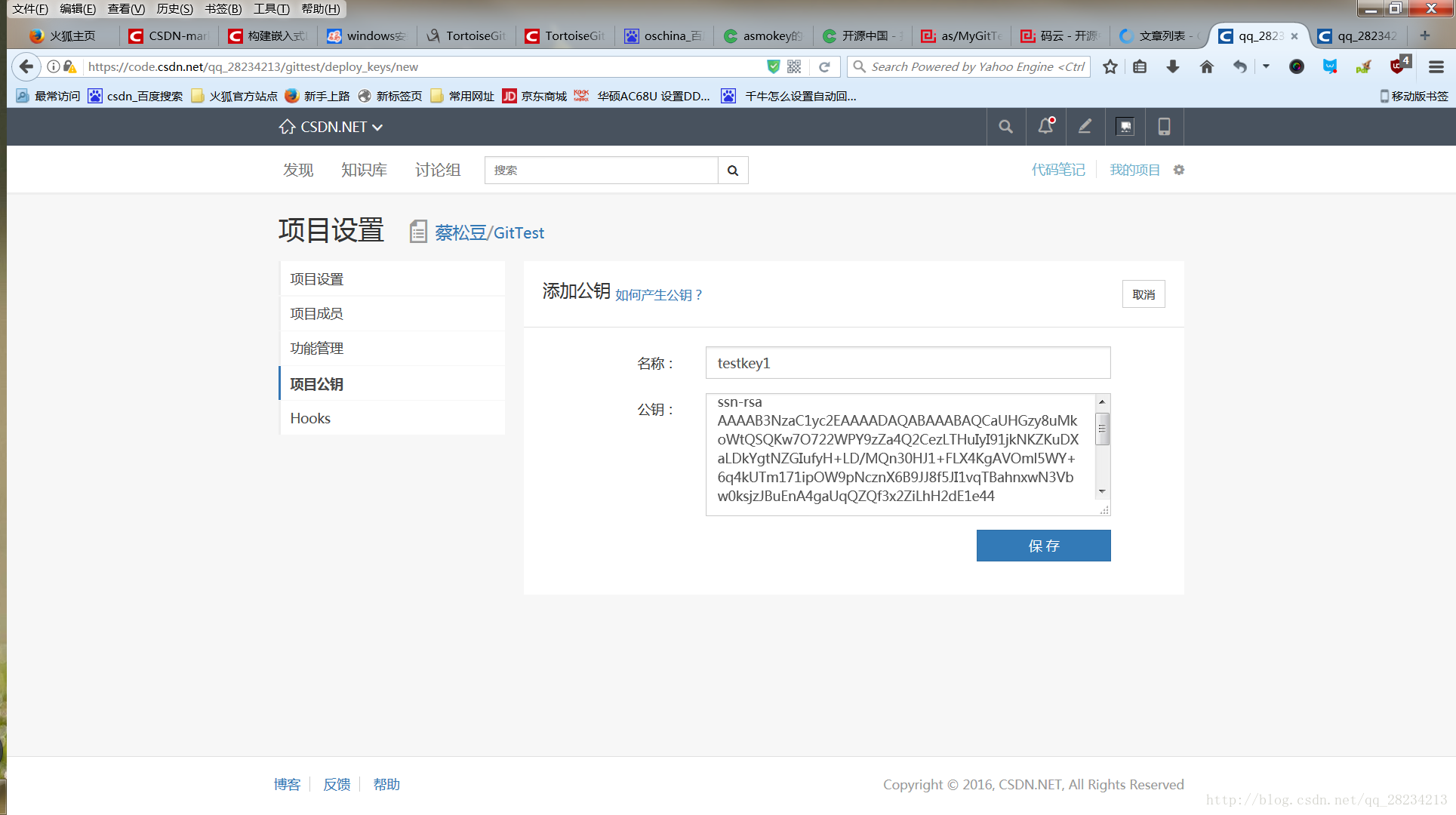Click the CSDN header mobile phone icon
Screen dimensions: 1456x815
pyautogui.click(x=1164, y=127)
